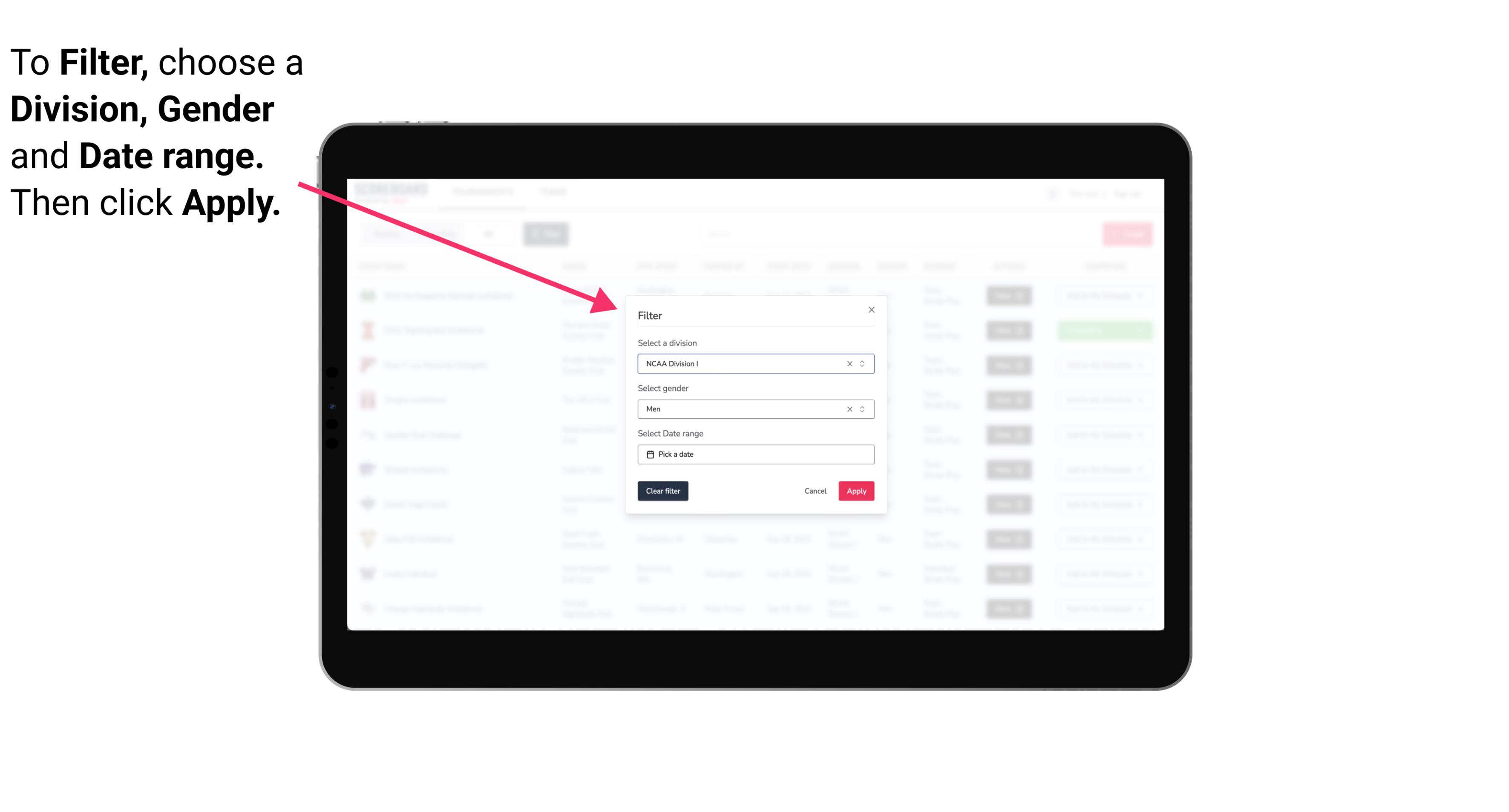Click the clear/X icon on NCAA Division I

click(x=848, y=364)
